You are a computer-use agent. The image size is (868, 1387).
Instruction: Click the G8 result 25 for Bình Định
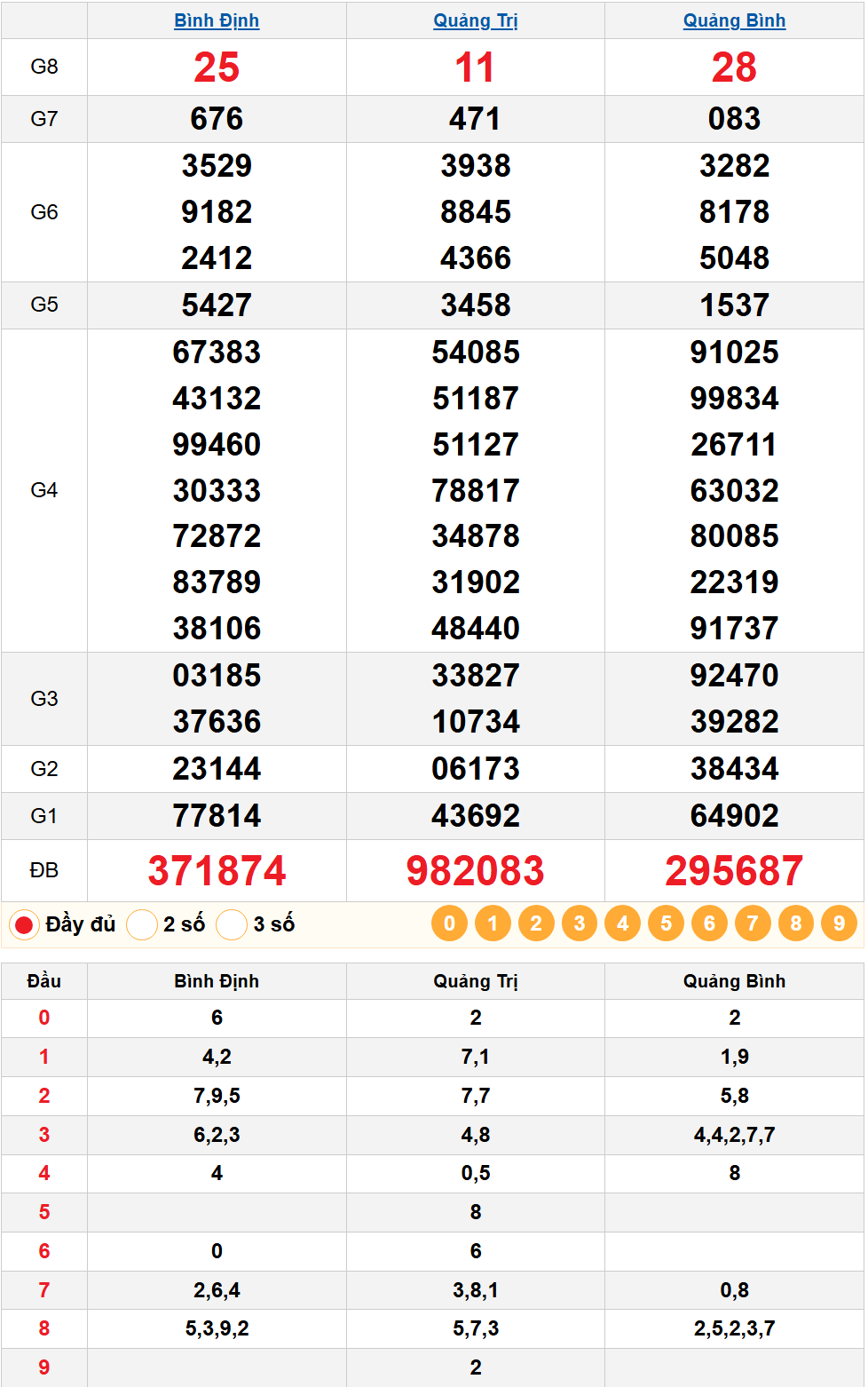coord(217,67)
